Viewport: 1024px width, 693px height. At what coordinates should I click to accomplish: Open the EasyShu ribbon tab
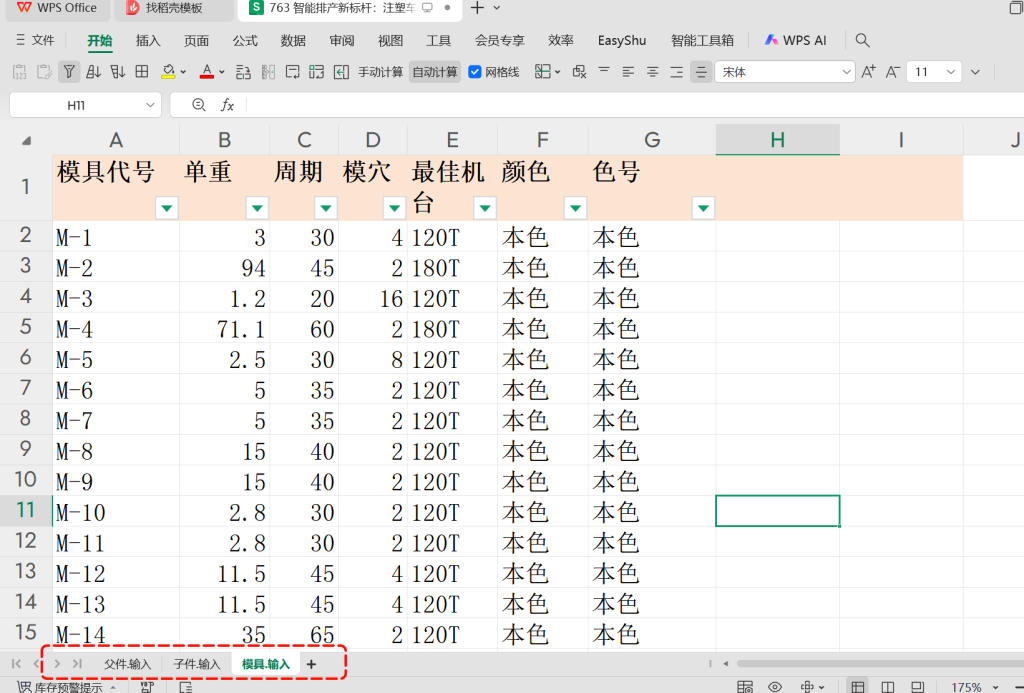(x=622, y=40)
